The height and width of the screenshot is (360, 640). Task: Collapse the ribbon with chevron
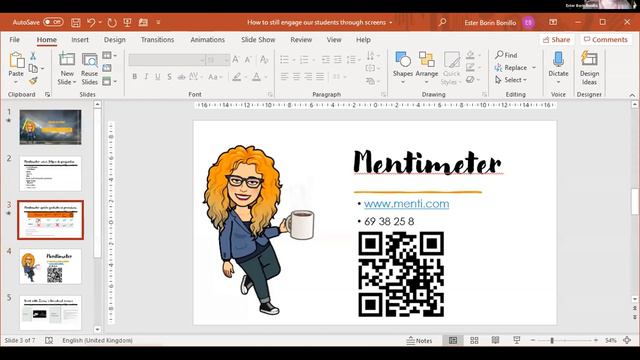pyautogui.click(x=632, y=95)
